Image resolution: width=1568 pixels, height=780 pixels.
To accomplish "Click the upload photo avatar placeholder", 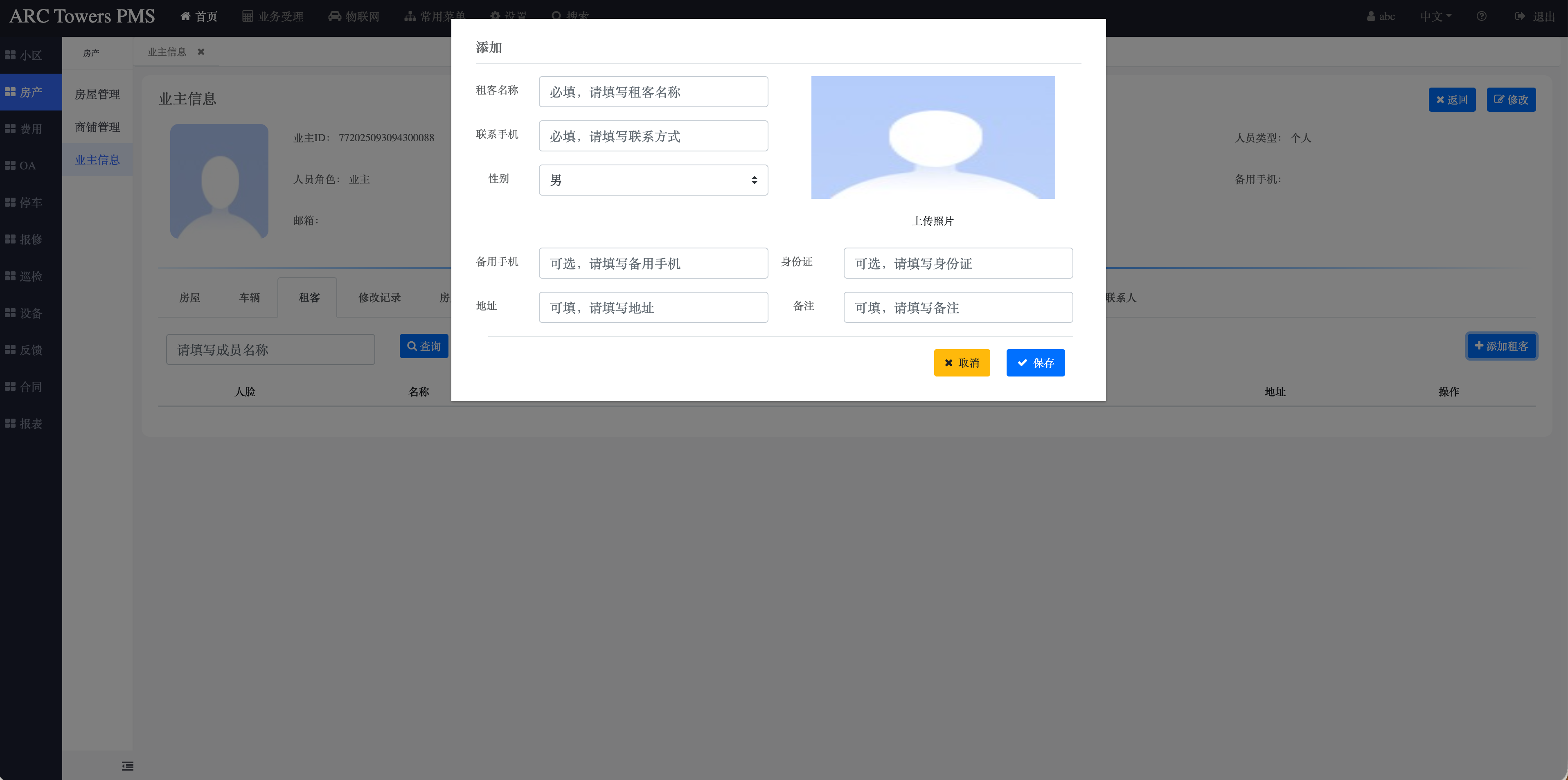I will click(933, 138).
